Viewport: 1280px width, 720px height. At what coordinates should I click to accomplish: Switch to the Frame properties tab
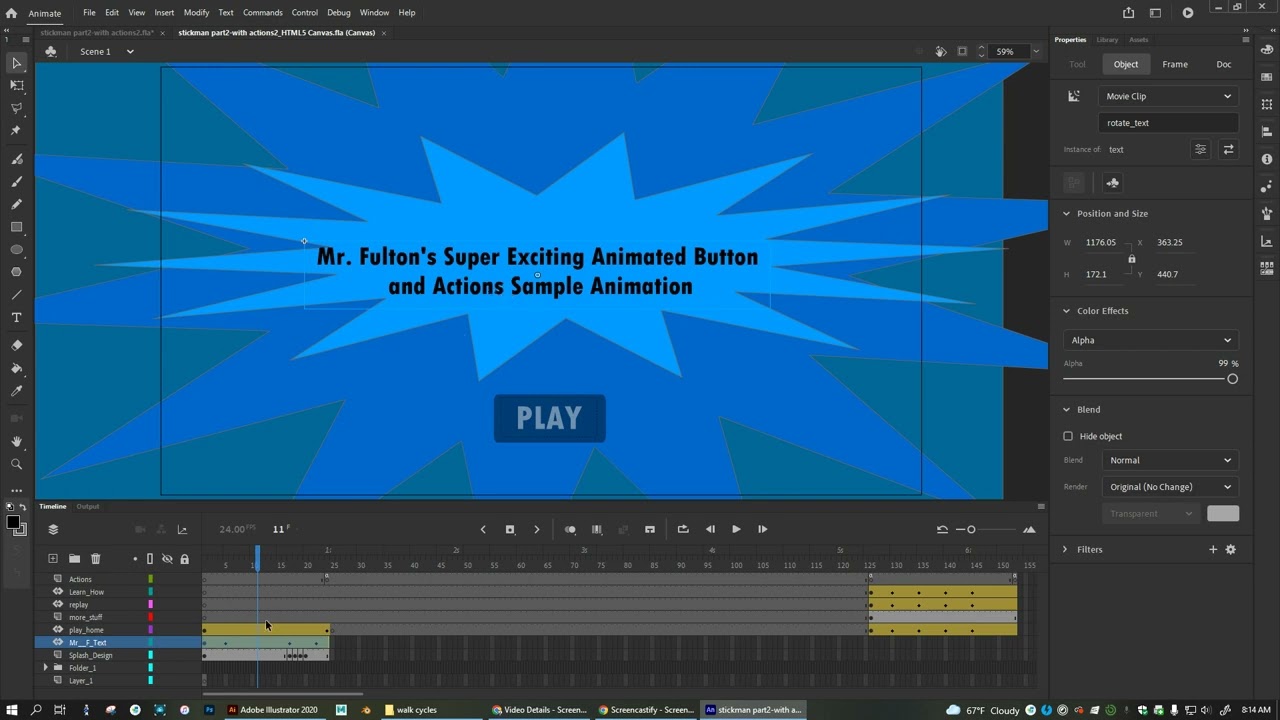[x=1175, y=64]
